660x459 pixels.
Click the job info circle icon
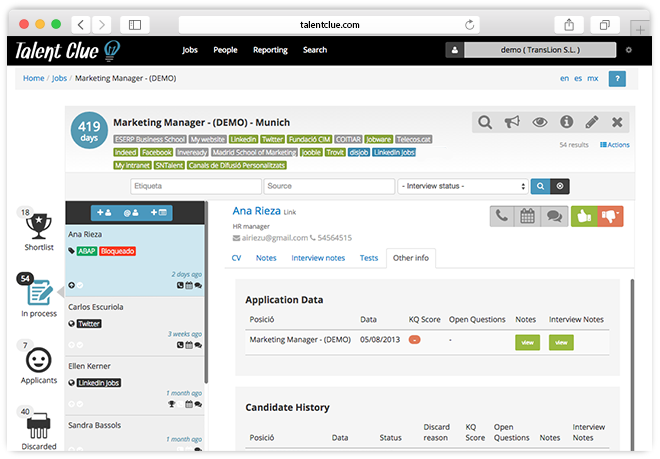tap(566, 122)
